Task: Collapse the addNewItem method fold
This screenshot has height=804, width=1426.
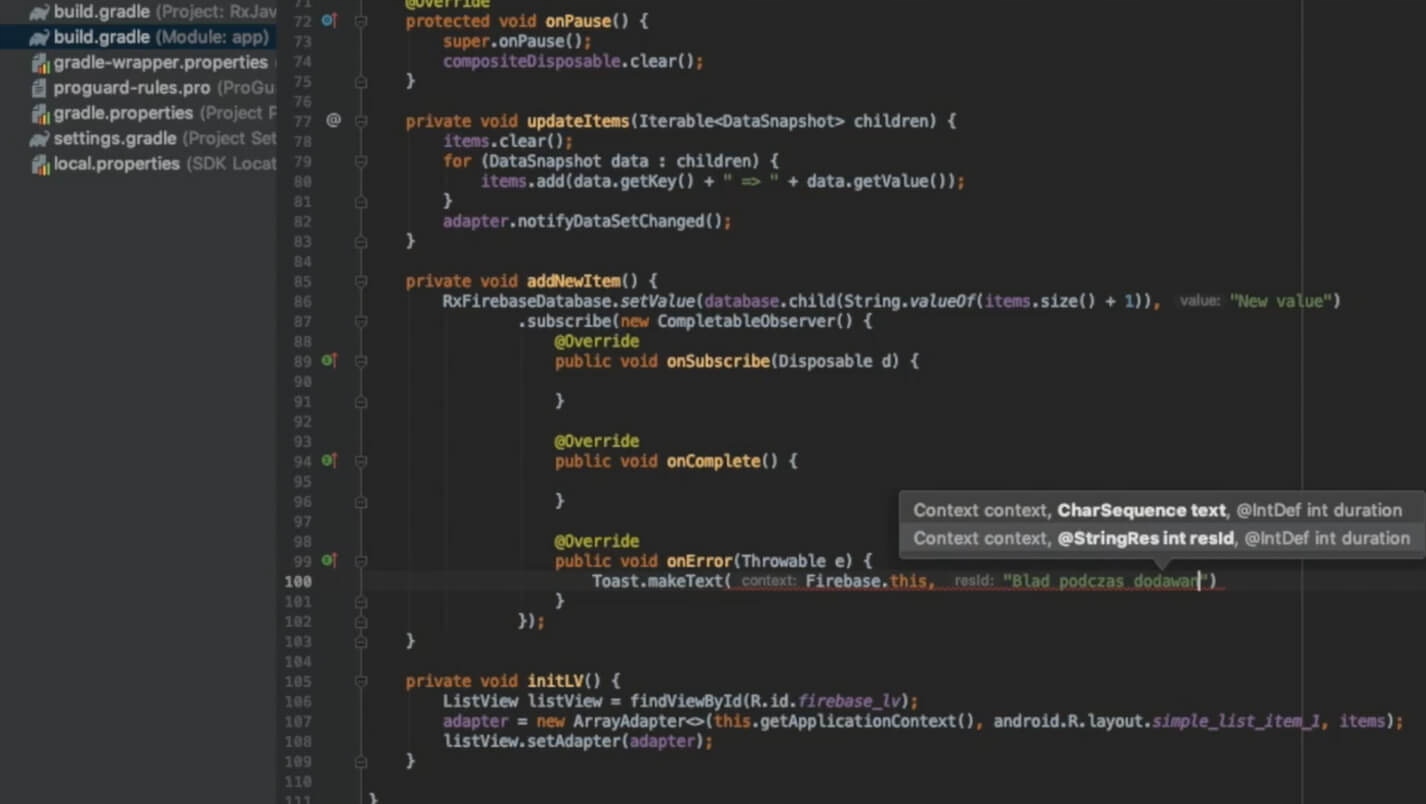Action: (361, 281)
